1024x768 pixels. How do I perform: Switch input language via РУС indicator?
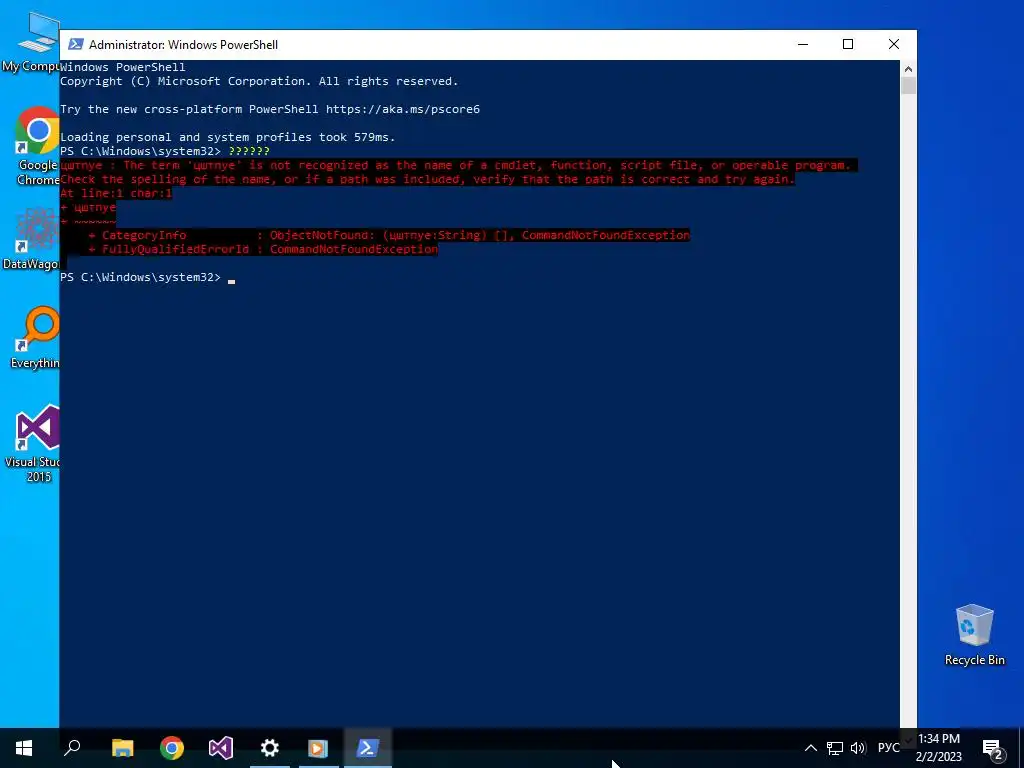coord(888,748)
